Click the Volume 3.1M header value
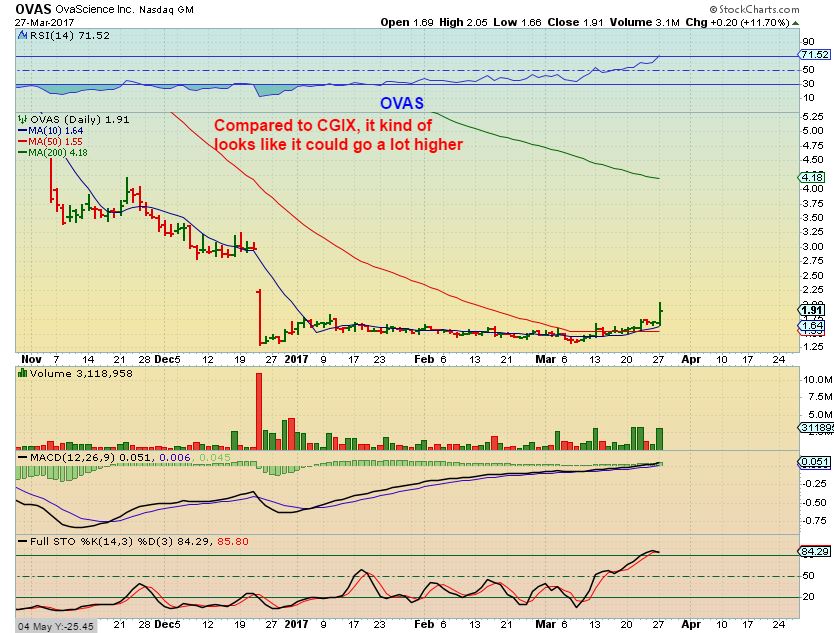 tap(645, 22)
